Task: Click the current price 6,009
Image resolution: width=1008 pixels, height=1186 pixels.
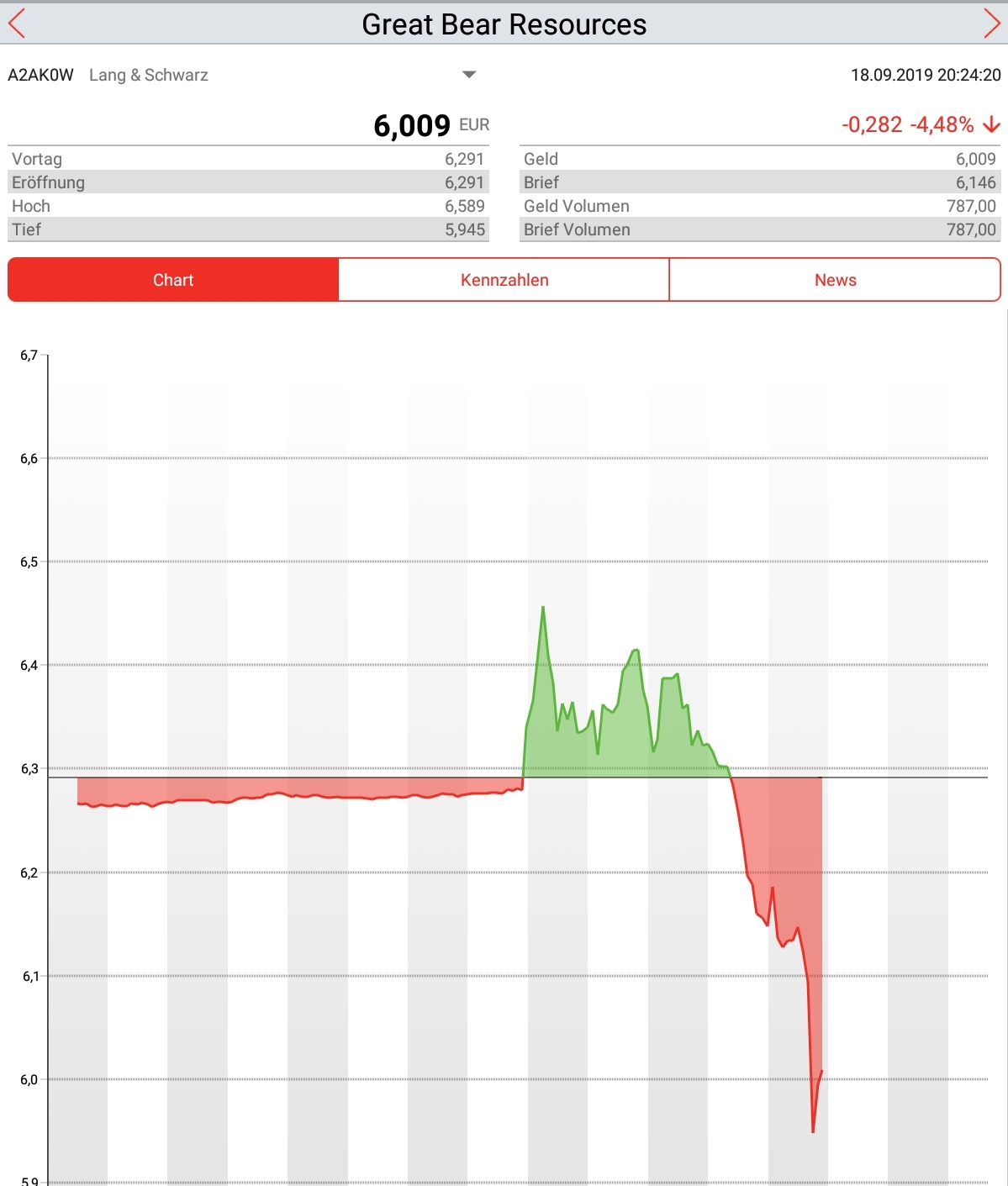Action: [412, 125]
